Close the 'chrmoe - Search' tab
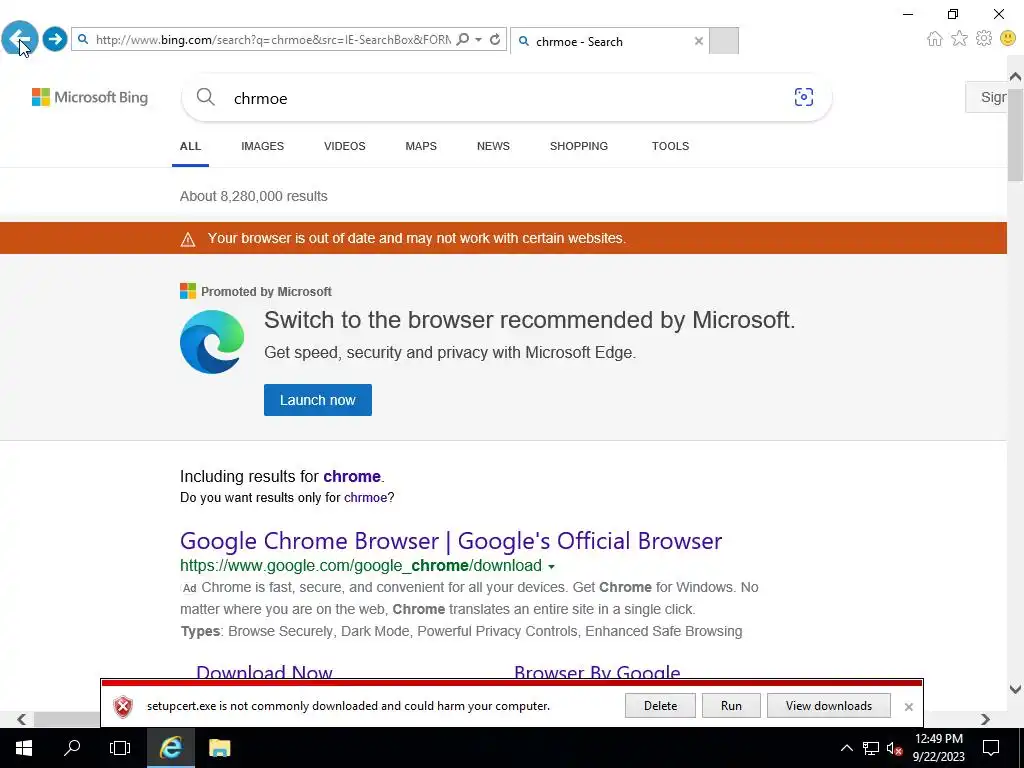 699,41
